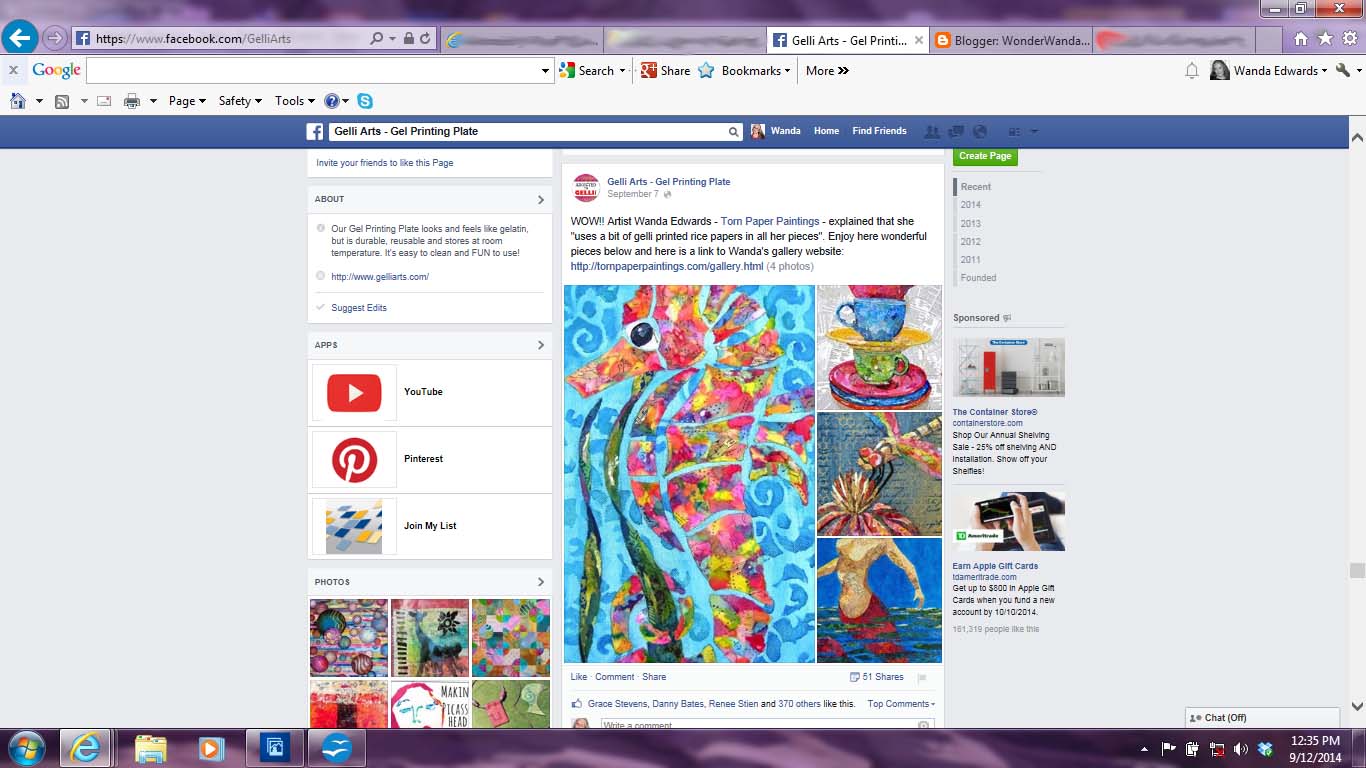Open Windows Start button

click(25, 748)
